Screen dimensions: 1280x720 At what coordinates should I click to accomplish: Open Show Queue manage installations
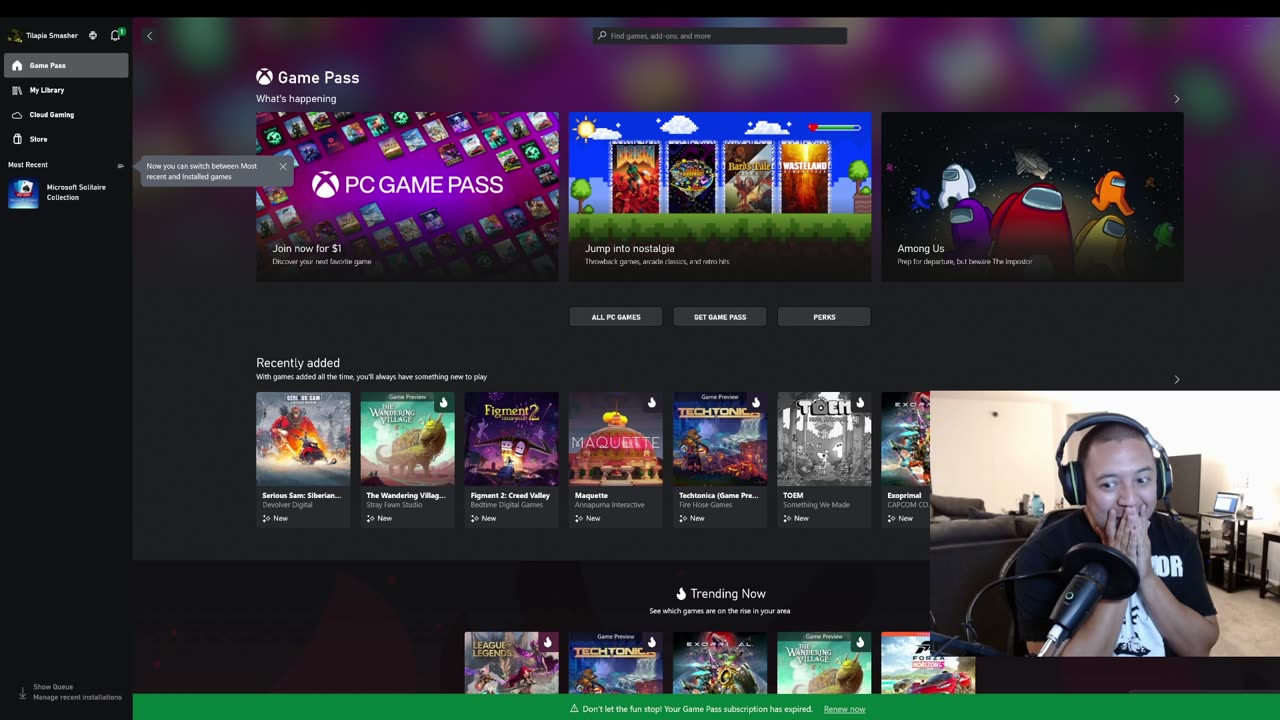pyautogui.click(x=70, y=692)
